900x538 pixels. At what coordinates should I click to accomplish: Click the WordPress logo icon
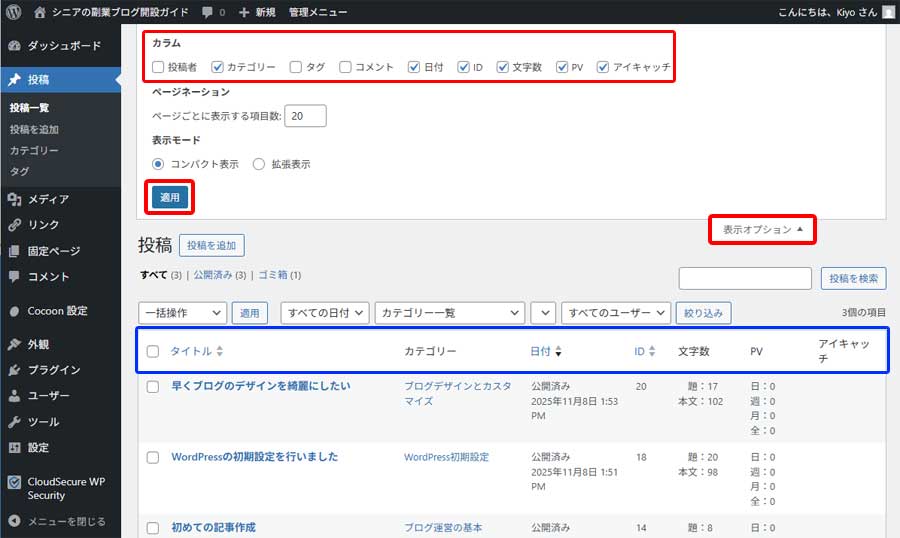tap(14, 11)
